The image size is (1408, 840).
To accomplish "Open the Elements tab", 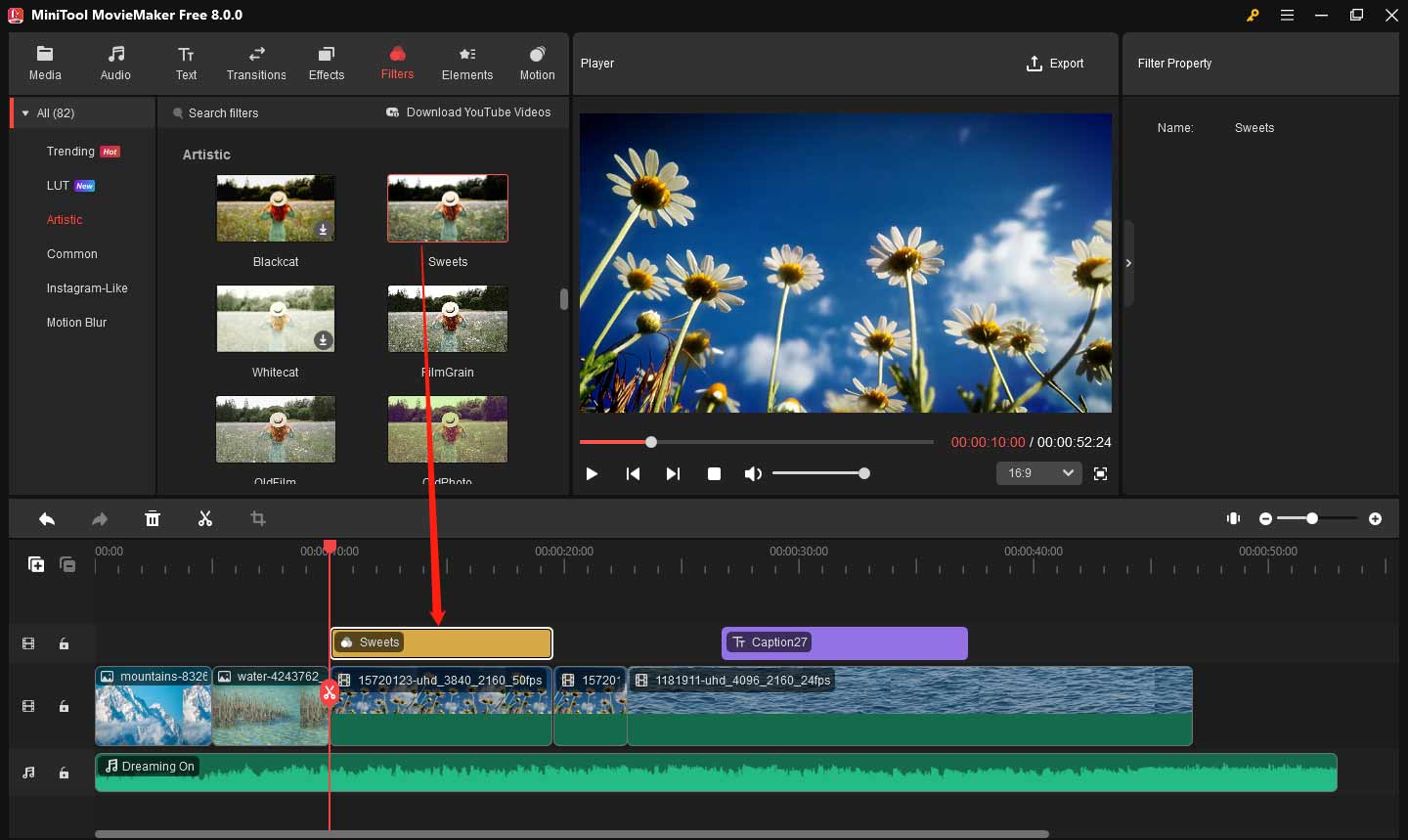I will 467,64.
